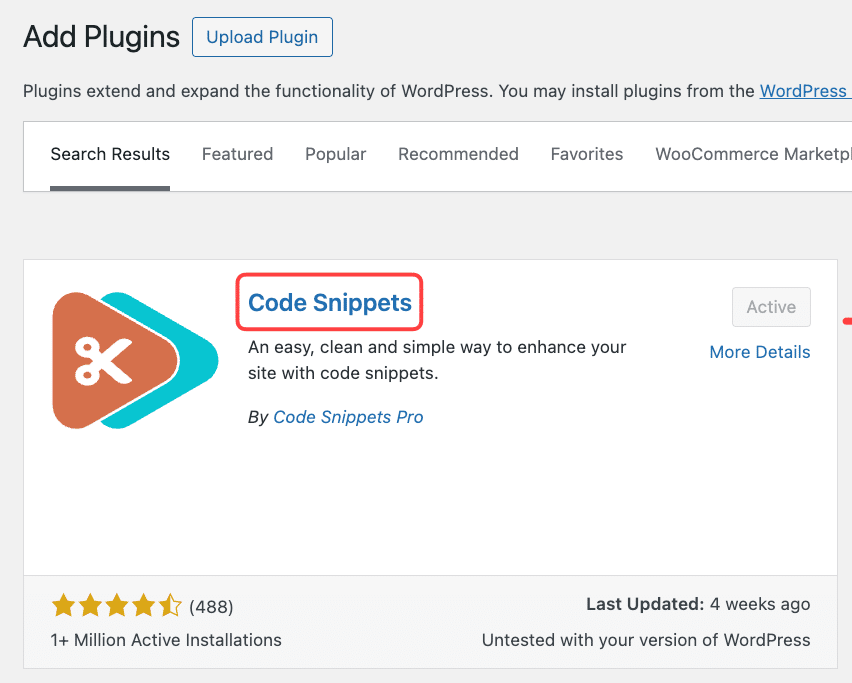
Task: Click the red marker near Active button
Action: [847, 319]
